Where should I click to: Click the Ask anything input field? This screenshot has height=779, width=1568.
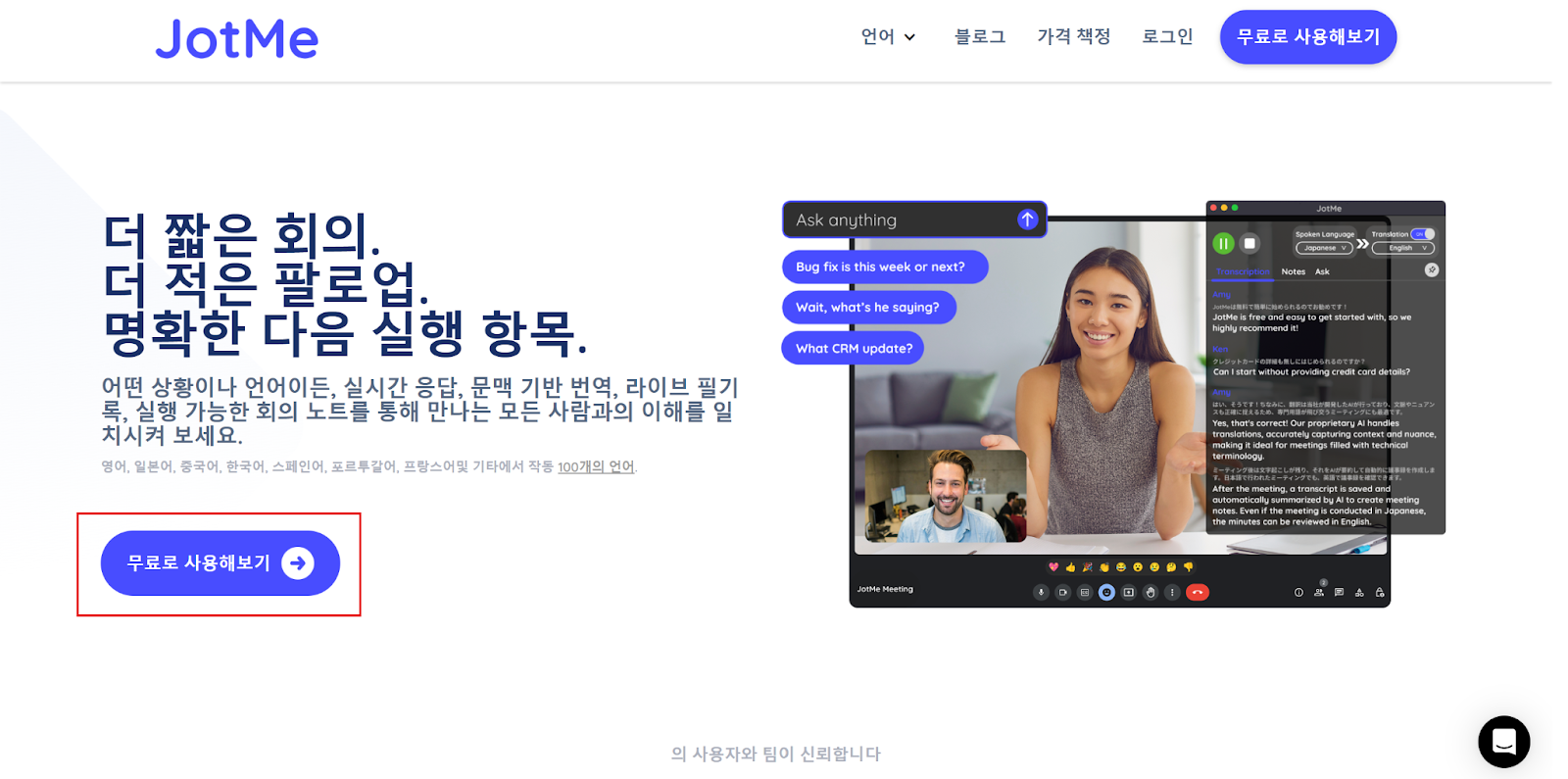click(x=914, y=219)
